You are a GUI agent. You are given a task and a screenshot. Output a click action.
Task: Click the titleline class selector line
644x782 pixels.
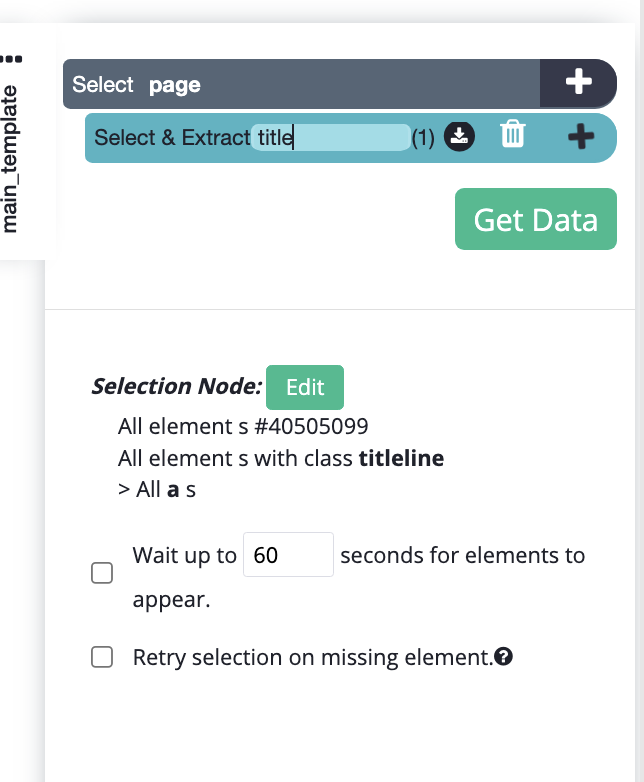point(281,458)
